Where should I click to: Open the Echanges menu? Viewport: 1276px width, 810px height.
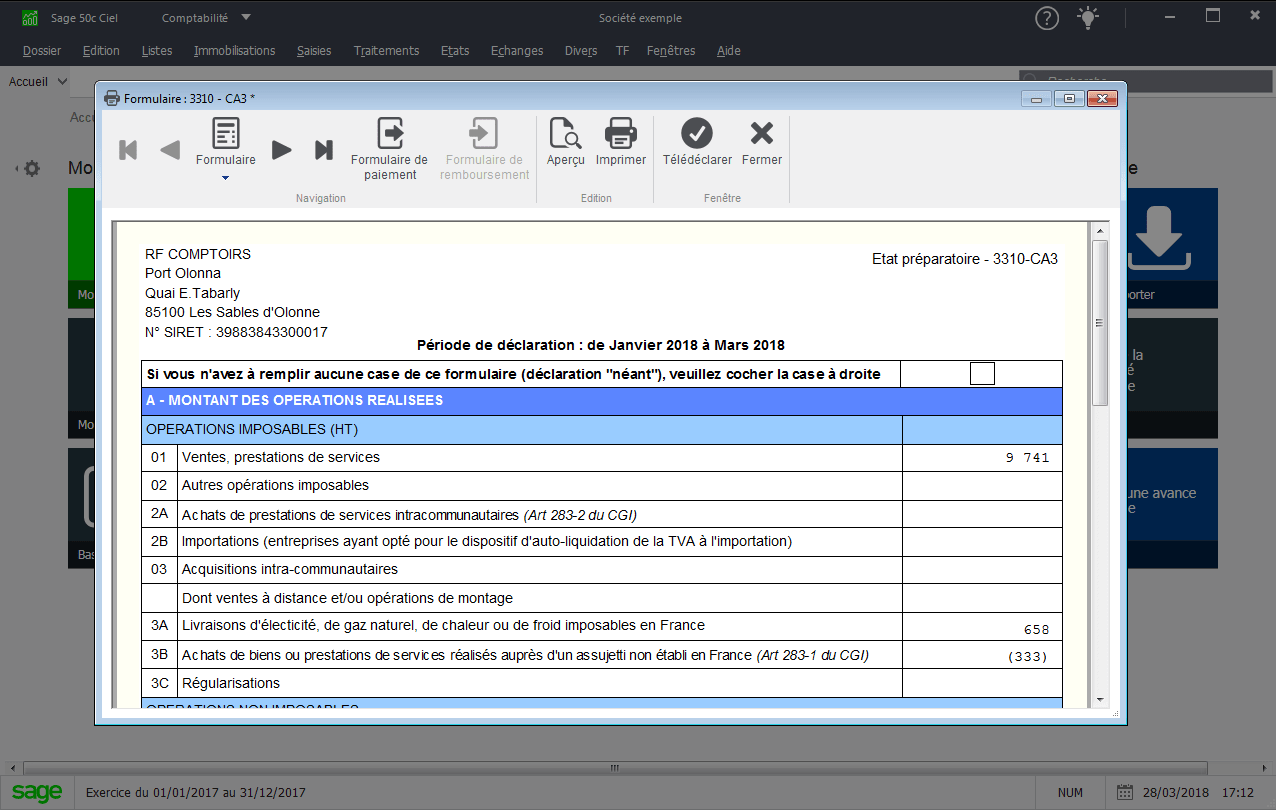click(517, 51)
